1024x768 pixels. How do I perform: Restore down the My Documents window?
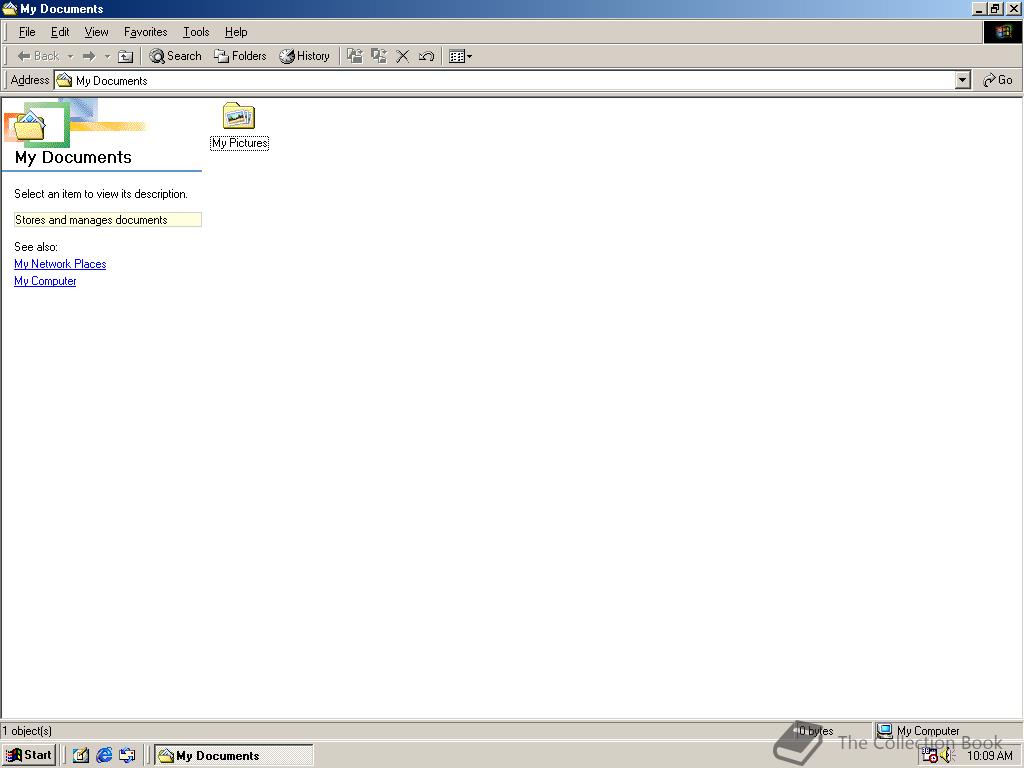[x=995, y=8]
